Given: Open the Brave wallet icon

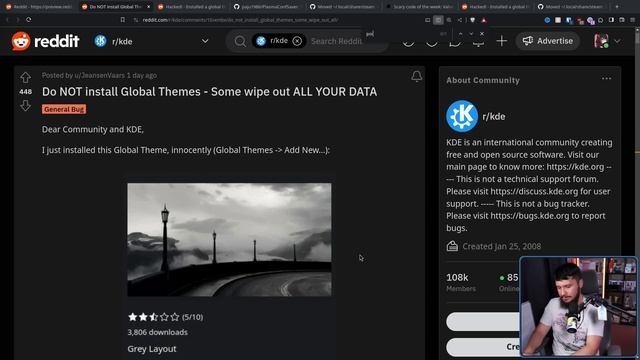Looking at the screenshot, I should (x=622, y=20).
